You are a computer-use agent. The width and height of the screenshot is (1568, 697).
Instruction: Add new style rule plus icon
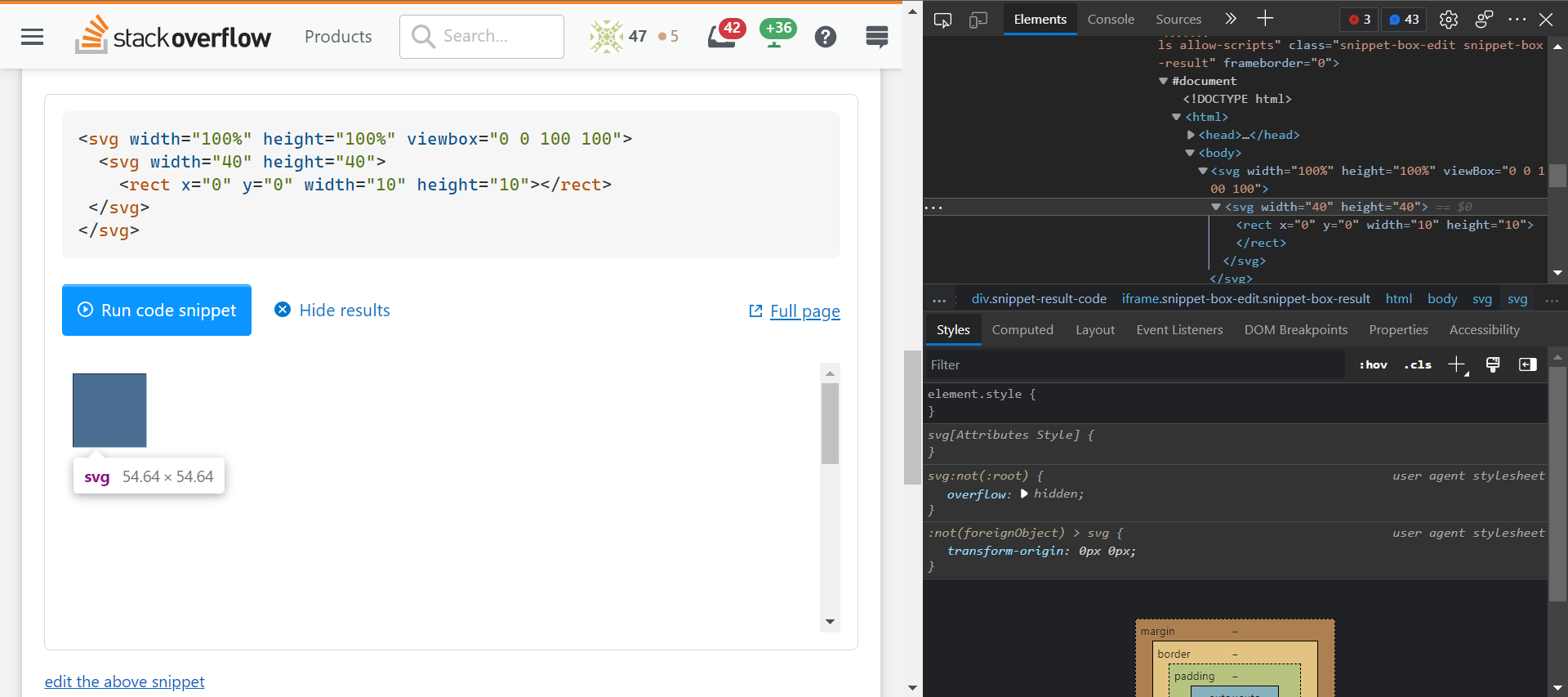[1457, 365]
